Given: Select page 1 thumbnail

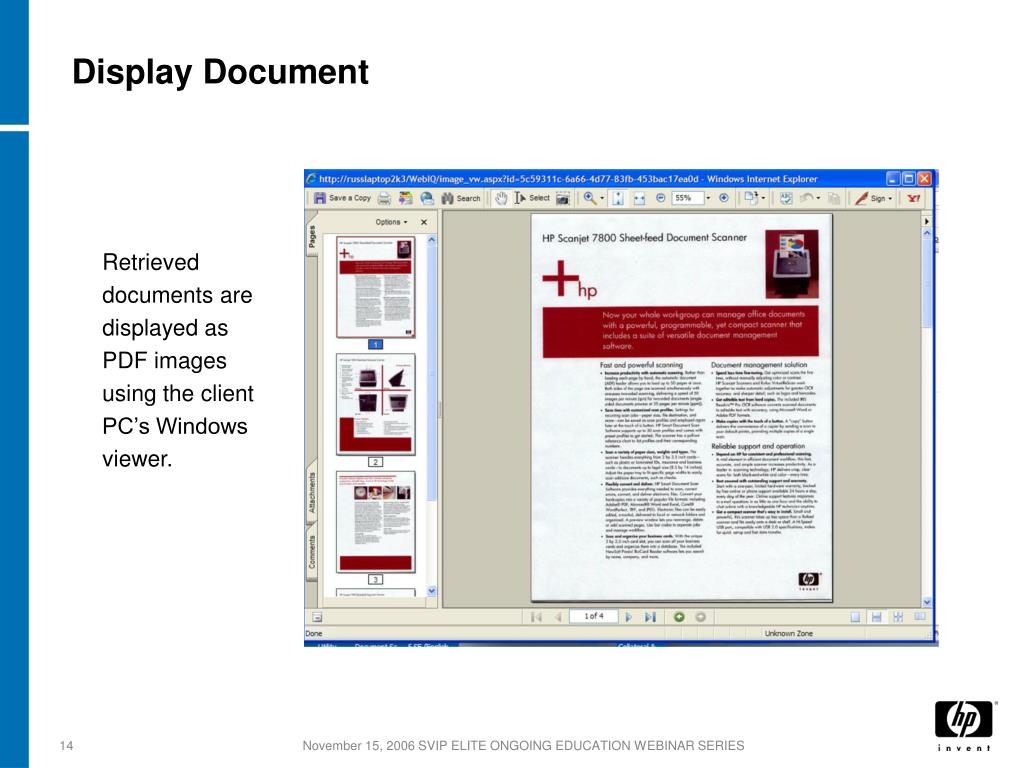Looking at the screenshot, I should 376,287.
